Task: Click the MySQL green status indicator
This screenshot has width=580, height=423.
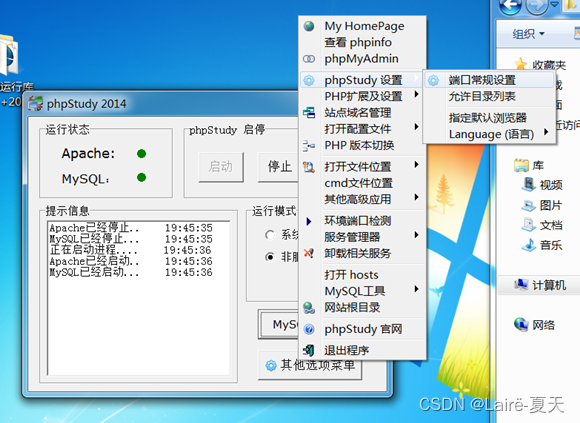Action: point(141,178)
